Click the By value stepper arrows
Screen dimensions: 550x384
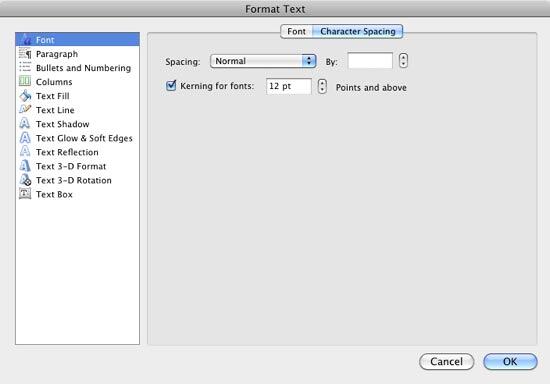coord(403,61)
